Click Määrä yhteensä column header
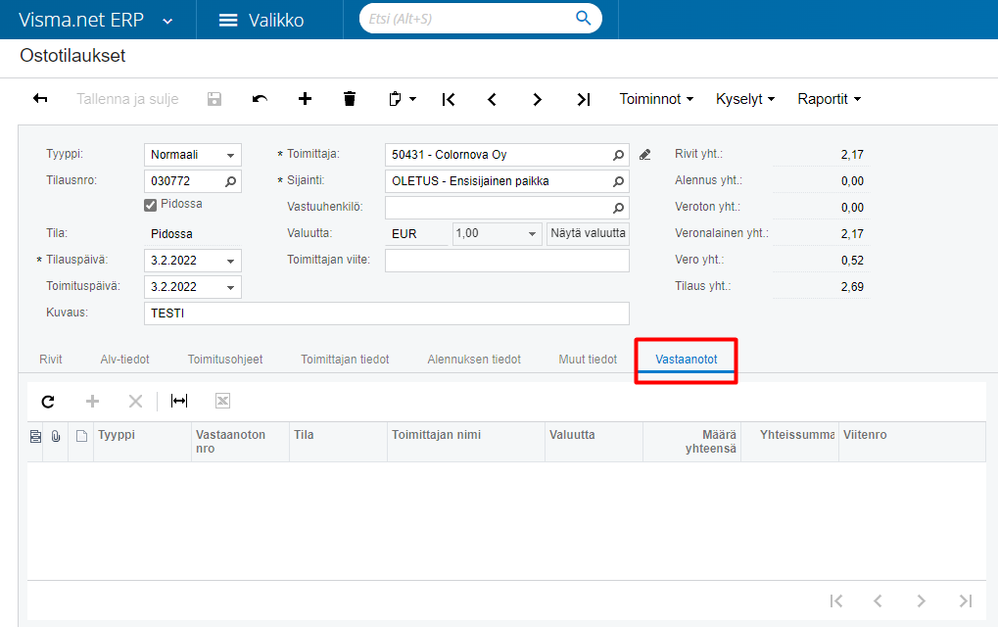 [x=692, y=441]
